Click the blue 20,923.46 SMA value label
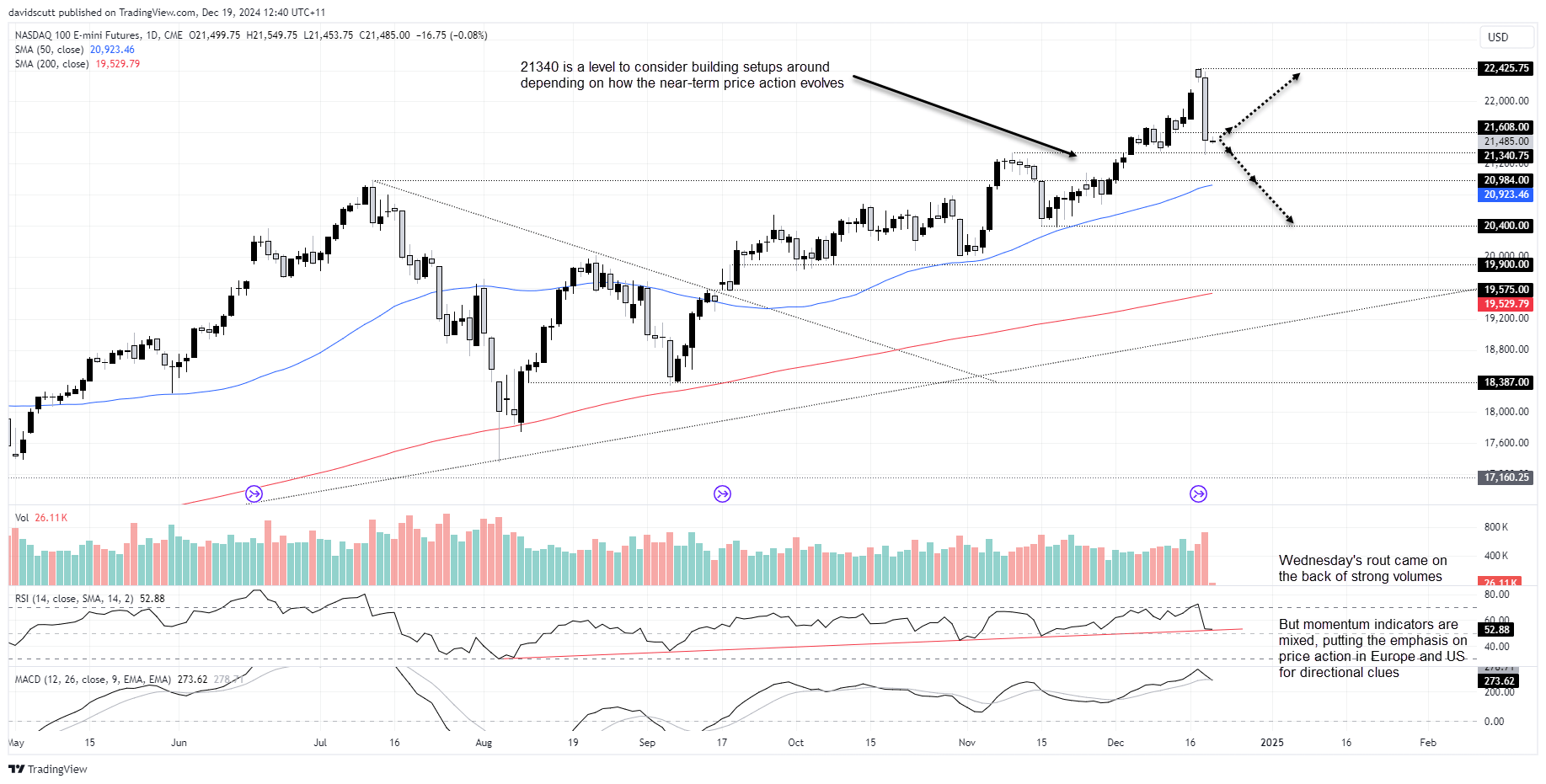This screenshot has height=784, width=1546. [x=1506, y=195]
